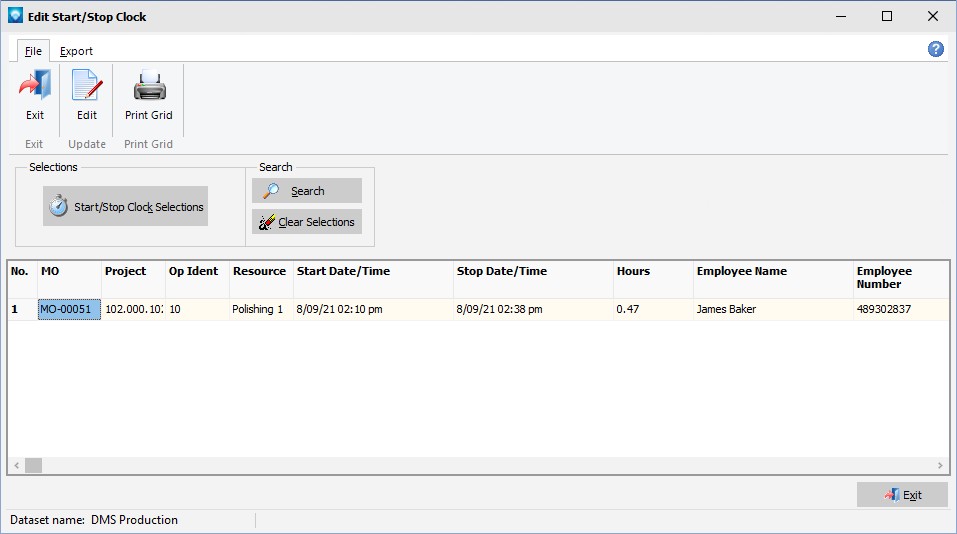Screen dimensions: 957x534
Task: Click the Resource column header
Action: click(x=261, y=280)
